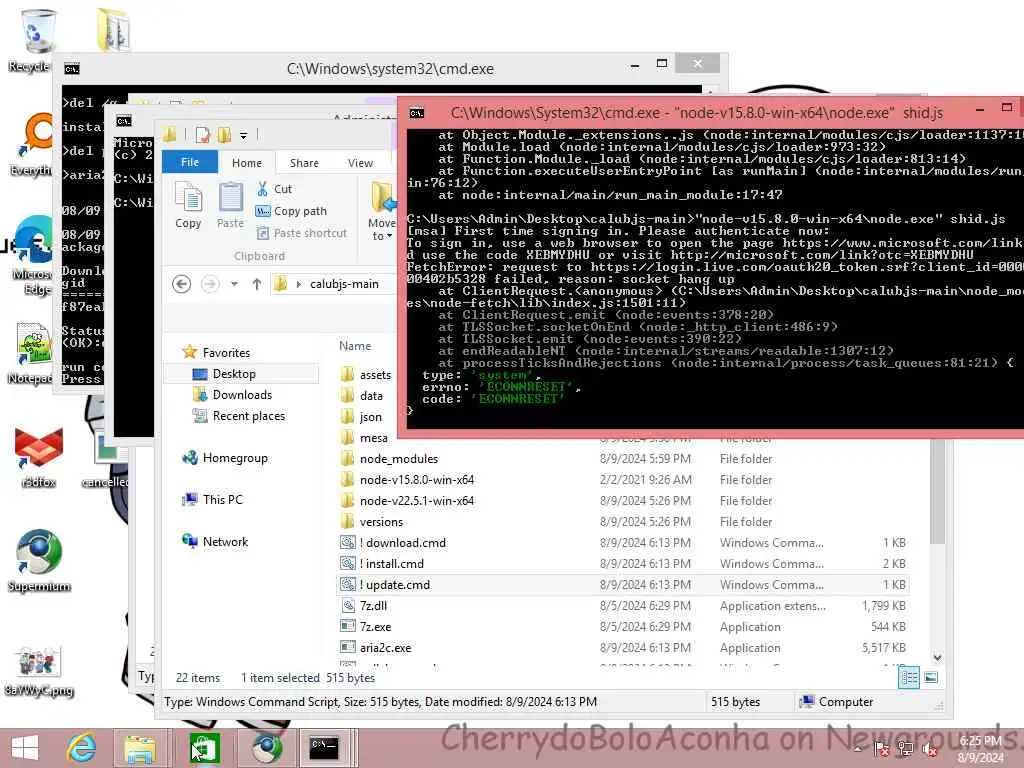Viewport: 1024px width, 768px height.
Task: Click the file list vertical scrollbar
Action: (x=938, y=492)
